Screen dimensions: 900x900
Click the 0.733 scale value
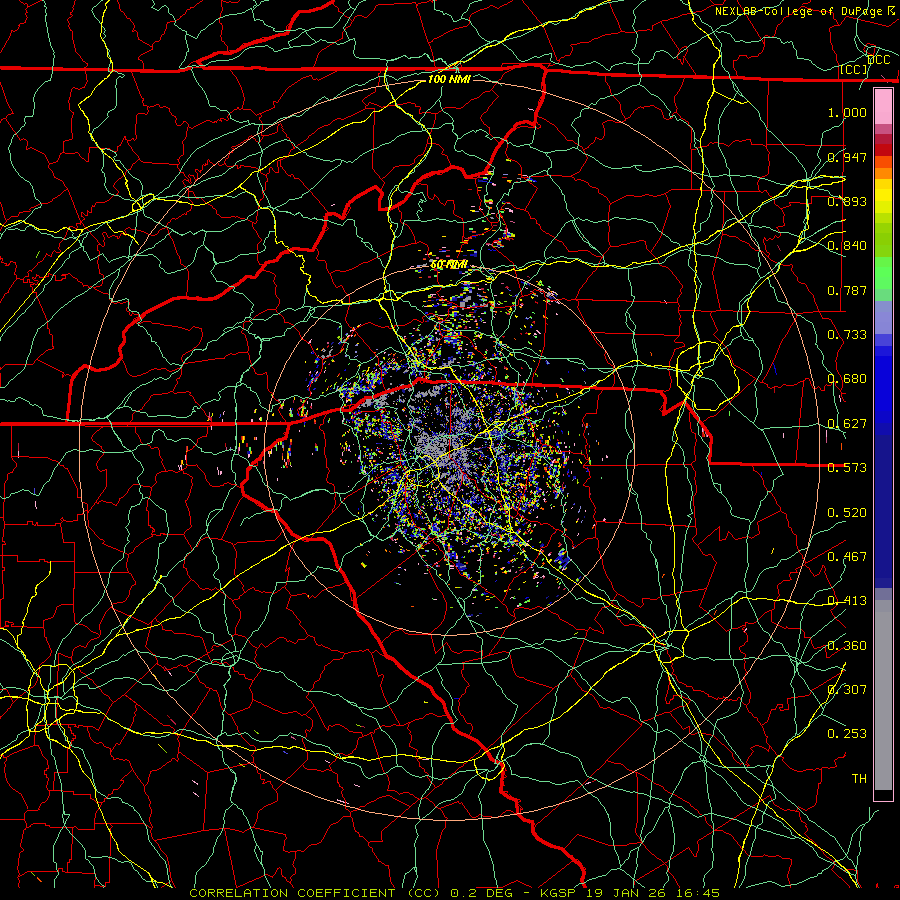tap(847, 335)
